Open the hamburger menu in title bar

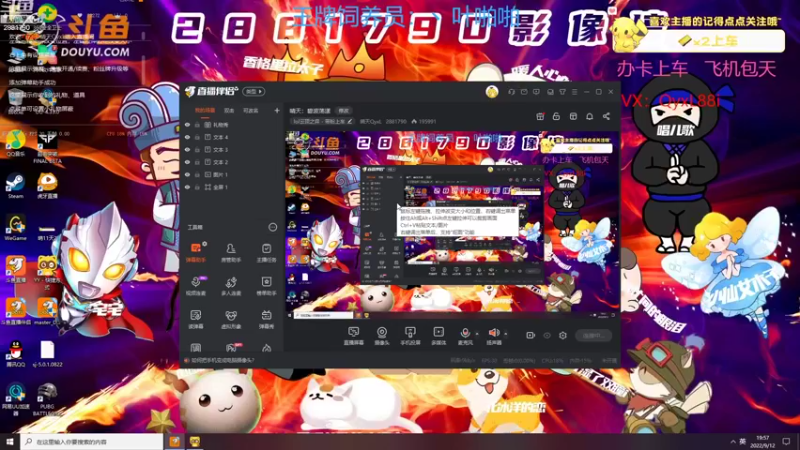click(574, 92)
